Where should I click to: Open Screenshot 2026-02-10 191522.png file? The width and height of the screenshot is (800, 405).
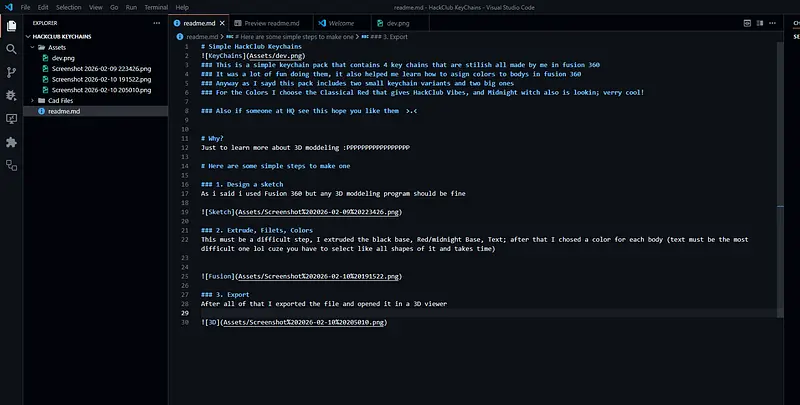(100, 79)
